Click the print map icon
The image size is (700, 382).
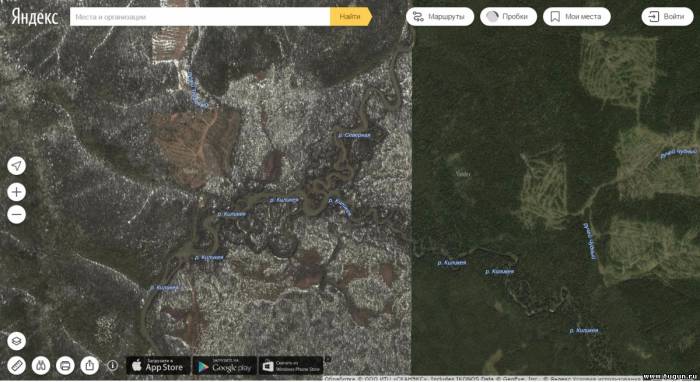pos(65,366)
